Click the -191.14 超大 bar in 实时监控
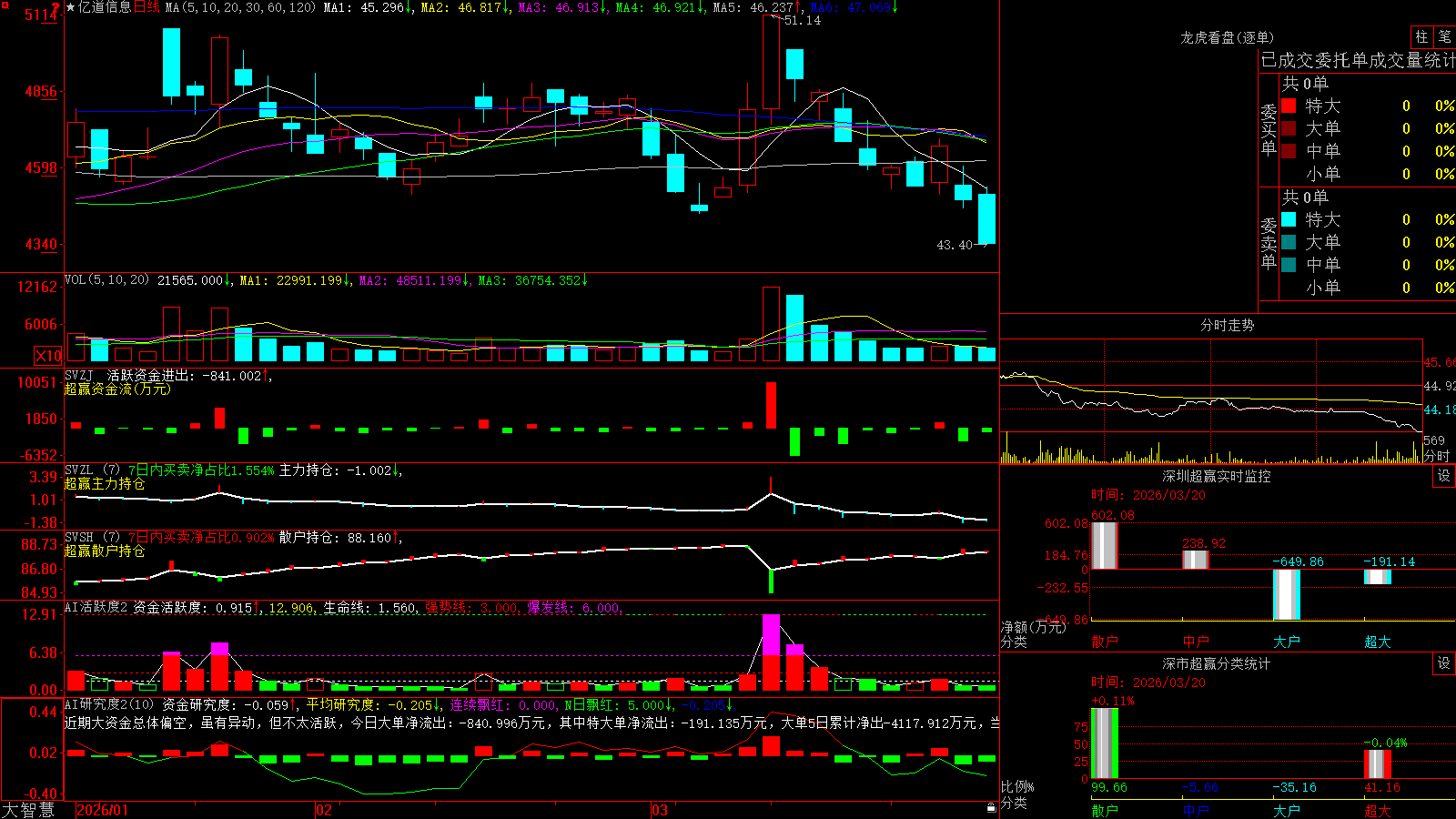 pos(1377,577)
